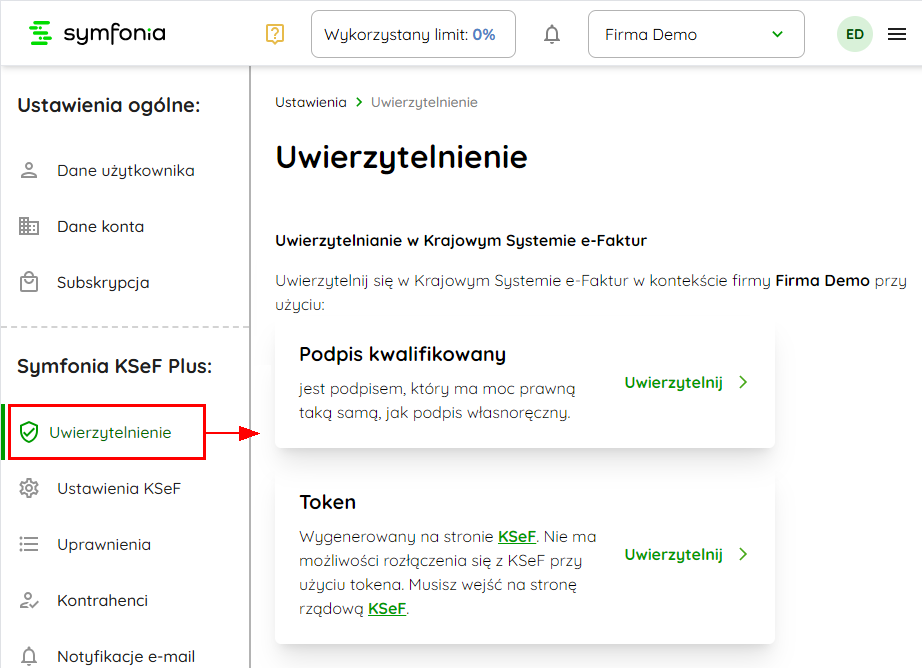The width and height of the screenshot is (922, 668).
Task: Click the Ustawienia ogólne heading
Action: click(109, 105)
